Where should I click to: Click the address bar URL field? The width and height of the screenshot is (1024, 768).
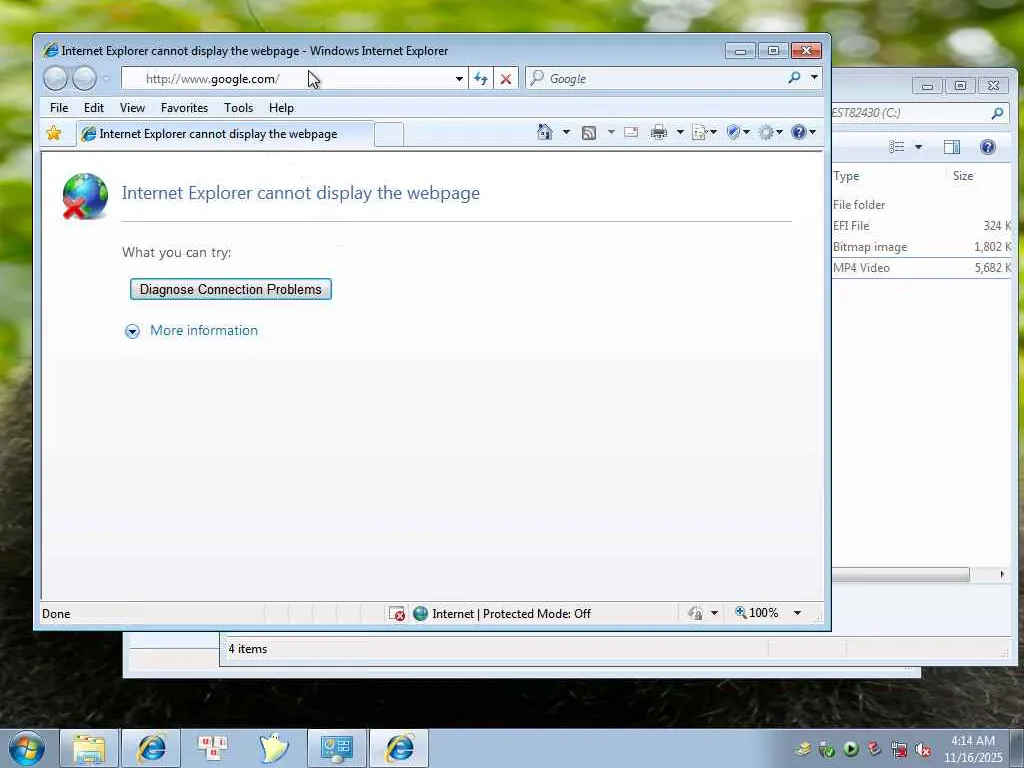[287, 79]
